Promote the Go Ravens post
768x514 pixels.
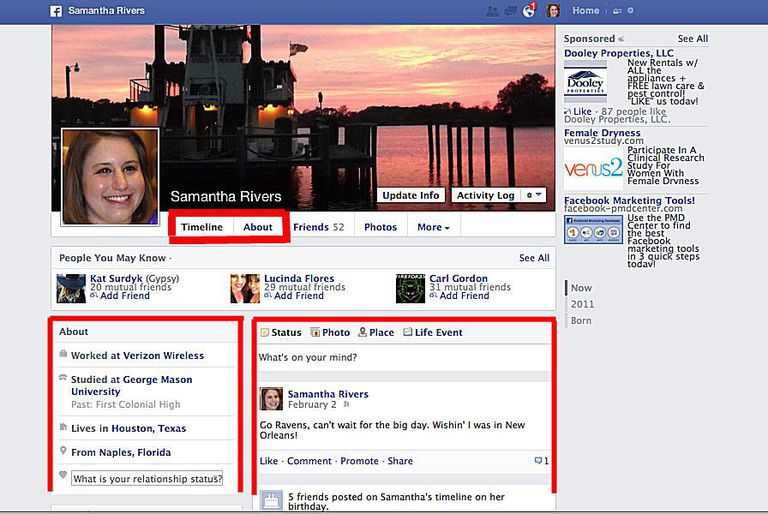[x=360, y=461]
